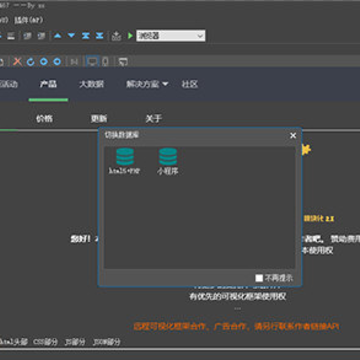Open the html头部 bottom tab
The image size is (360, 360).
click(x=13, y=342)
